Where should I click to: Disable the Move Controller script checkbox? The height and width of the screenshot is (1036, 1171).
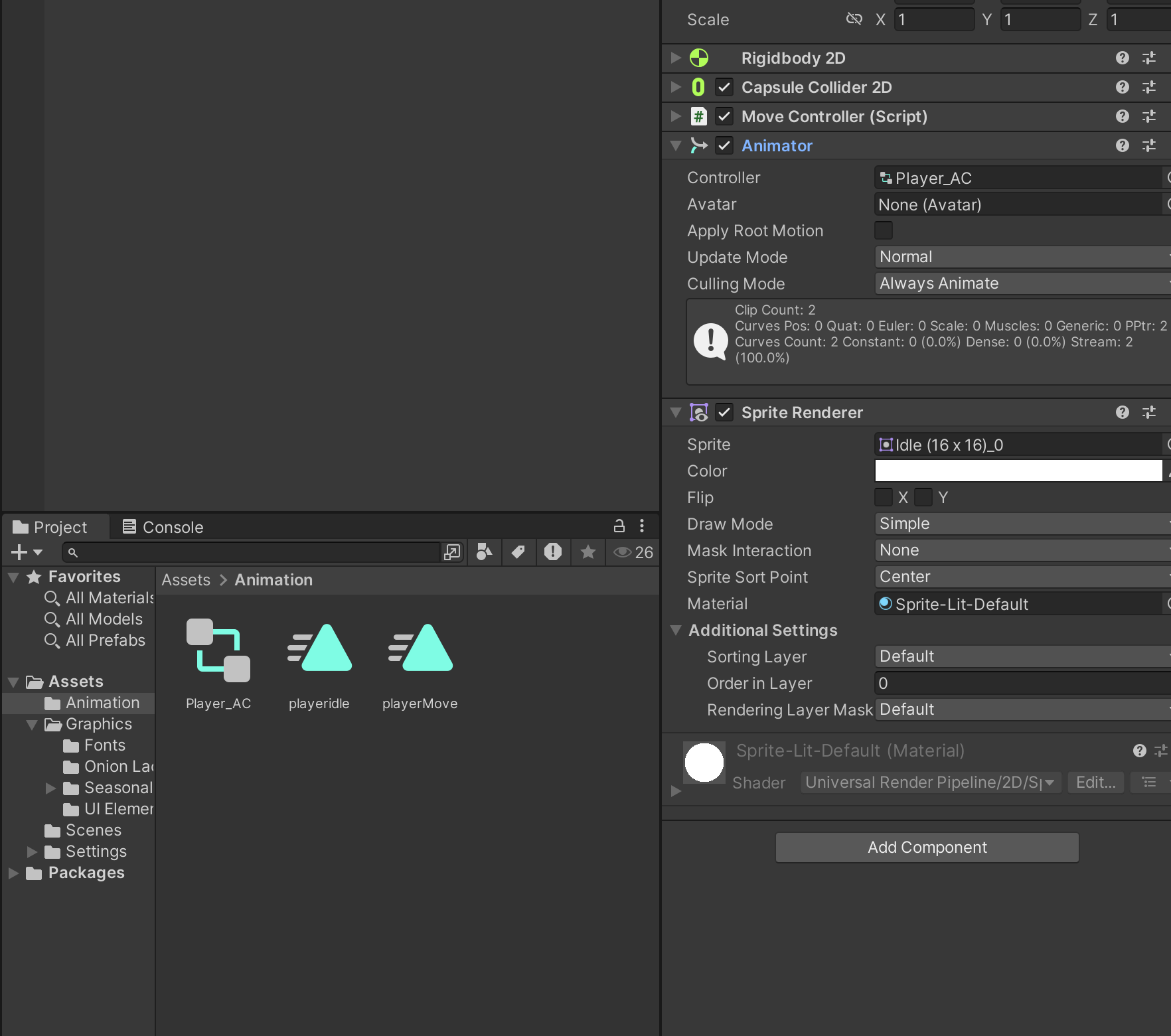[724, 116]
